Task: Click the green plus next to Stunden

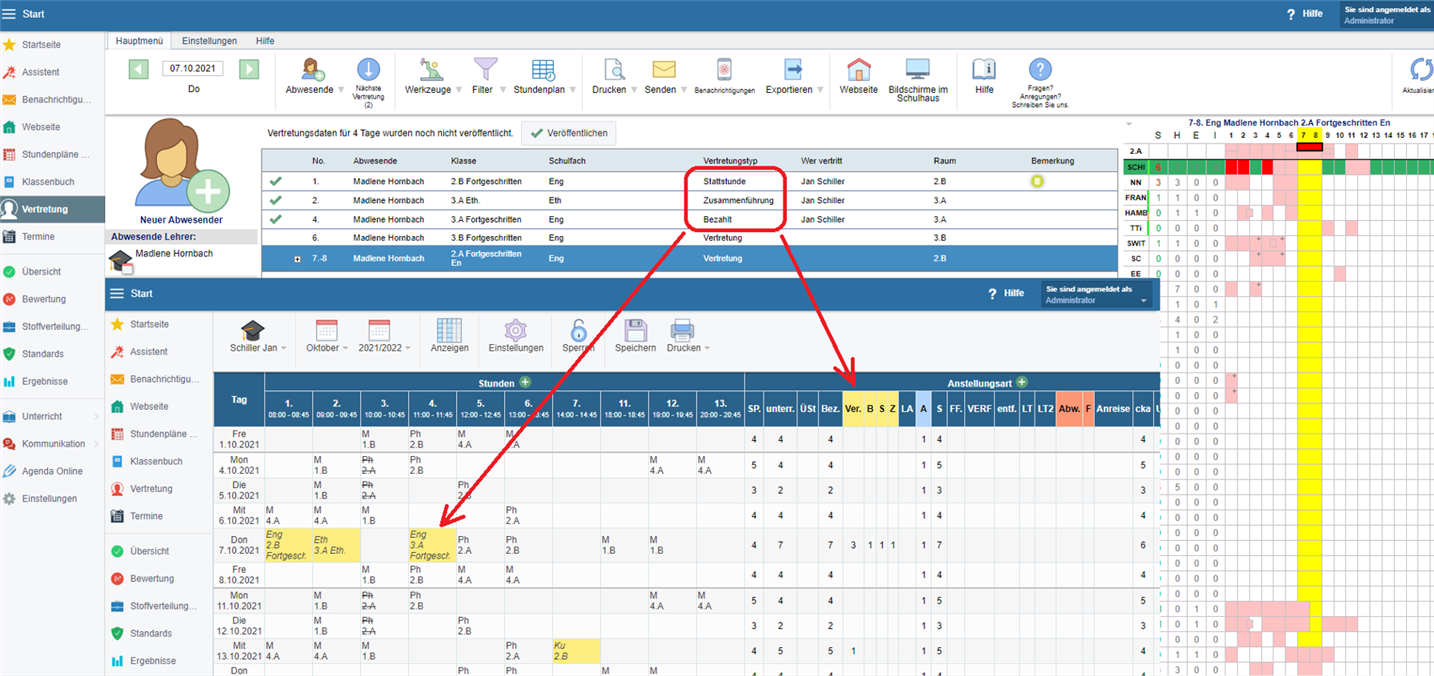Action: tap(525, 382)
